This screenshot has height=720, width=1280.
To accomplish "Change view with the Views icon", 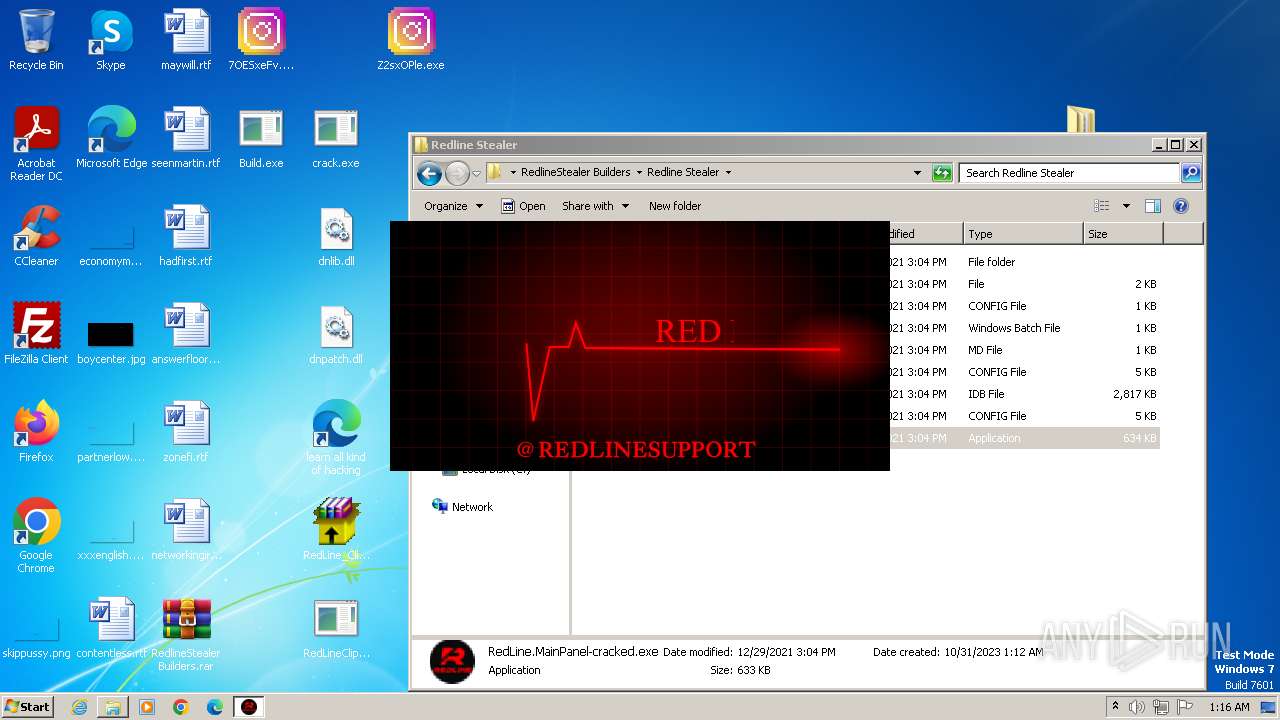I will [x=1102, y=206].
